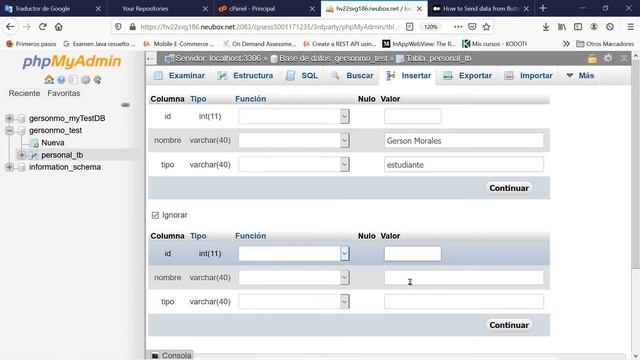Open the Reciente tables list
Image resolution: width=640 pixels, height=360 pixels.
coord(24,93)
